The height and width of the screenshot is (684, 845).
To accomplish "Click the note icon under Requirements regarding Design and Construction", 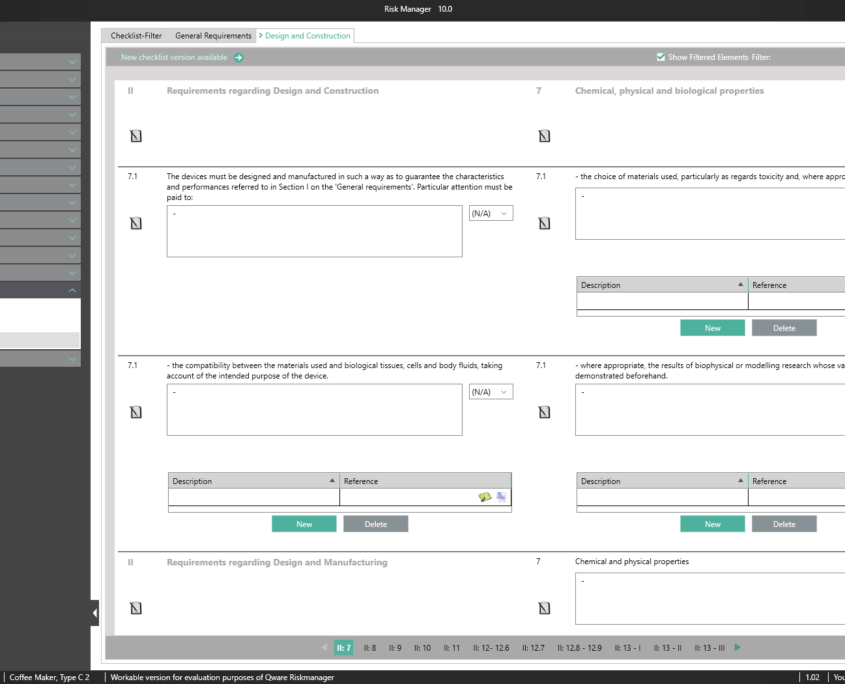I will 136,135.
